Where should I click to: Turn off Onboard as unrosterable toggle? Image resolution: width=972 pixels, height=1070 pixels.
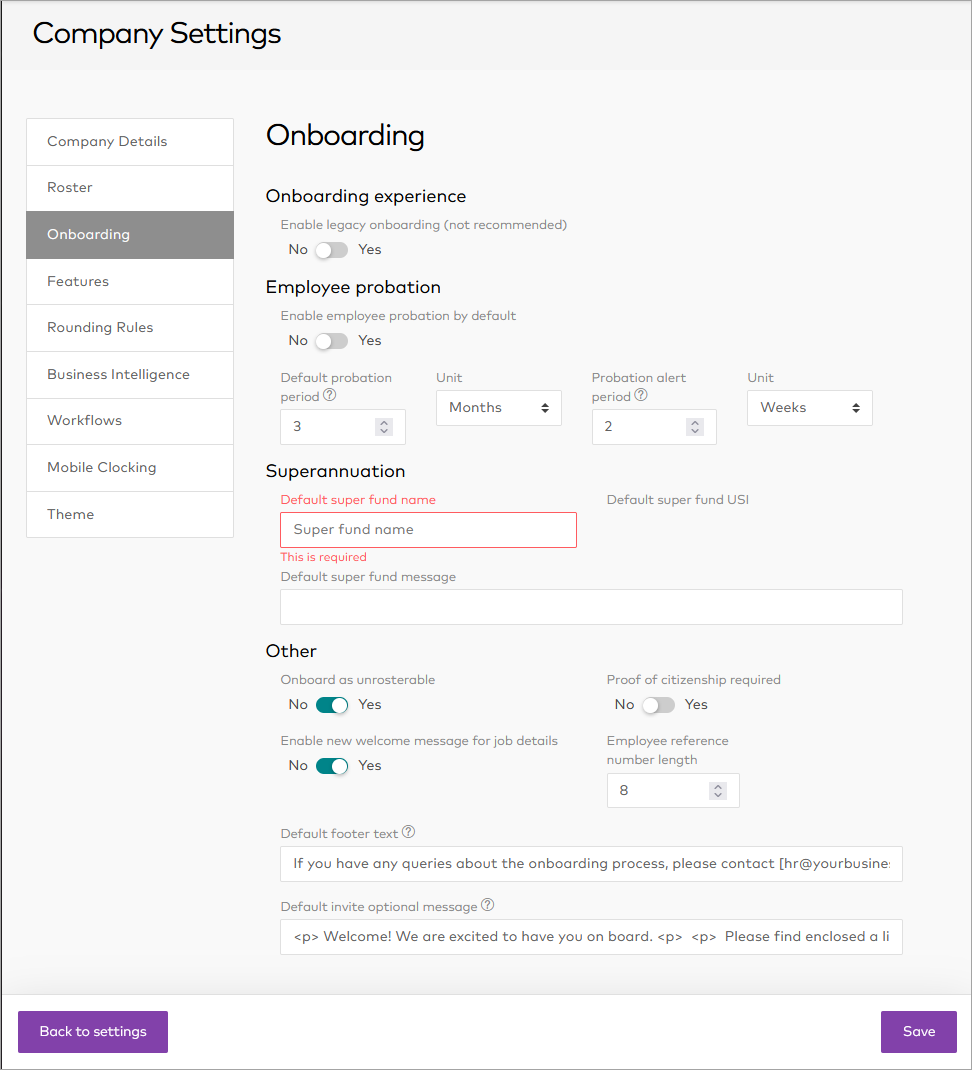(x=332, y=705)
